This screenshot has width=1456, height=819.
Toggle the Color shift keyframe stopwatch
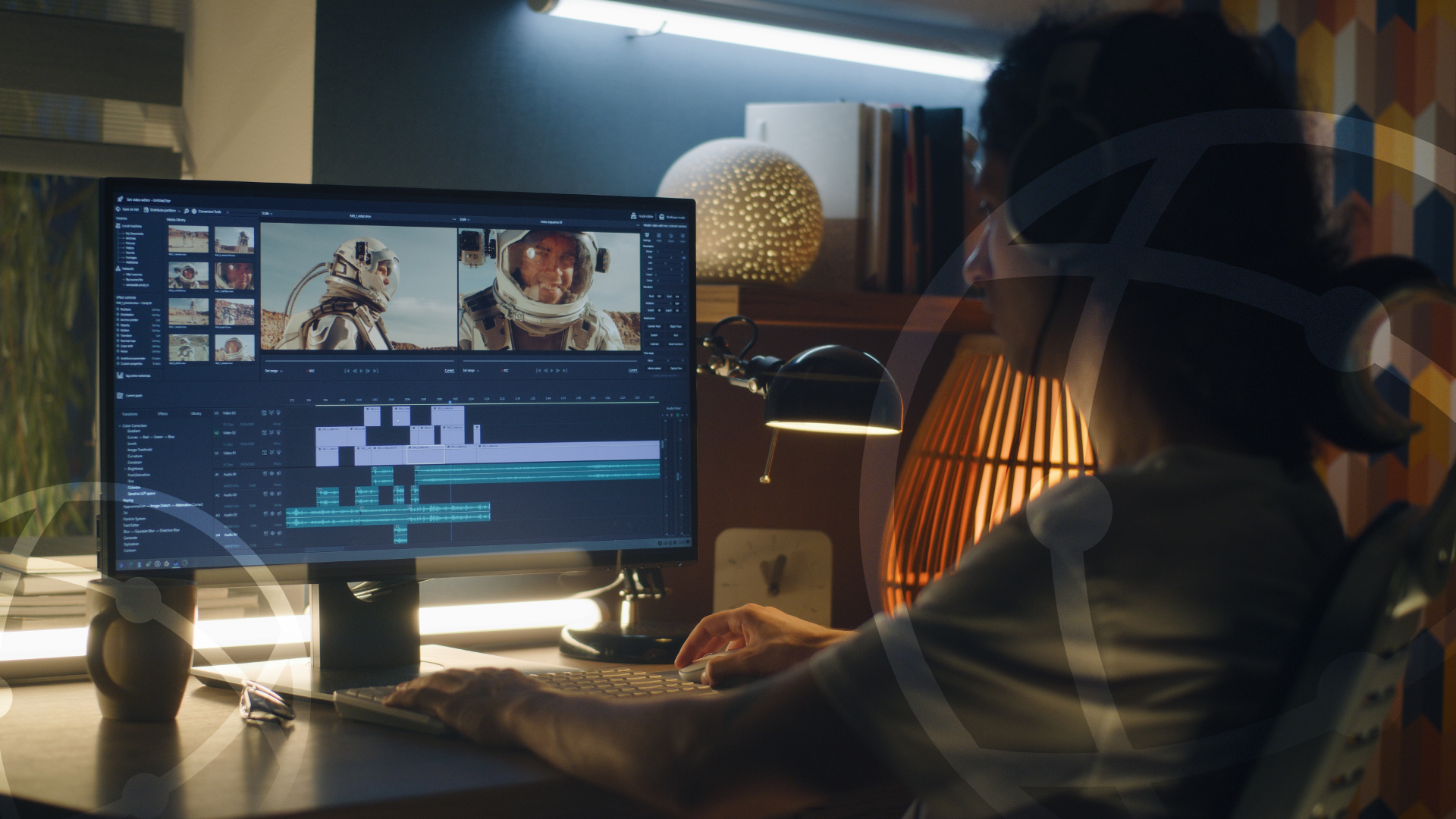[x=118, y=346]
